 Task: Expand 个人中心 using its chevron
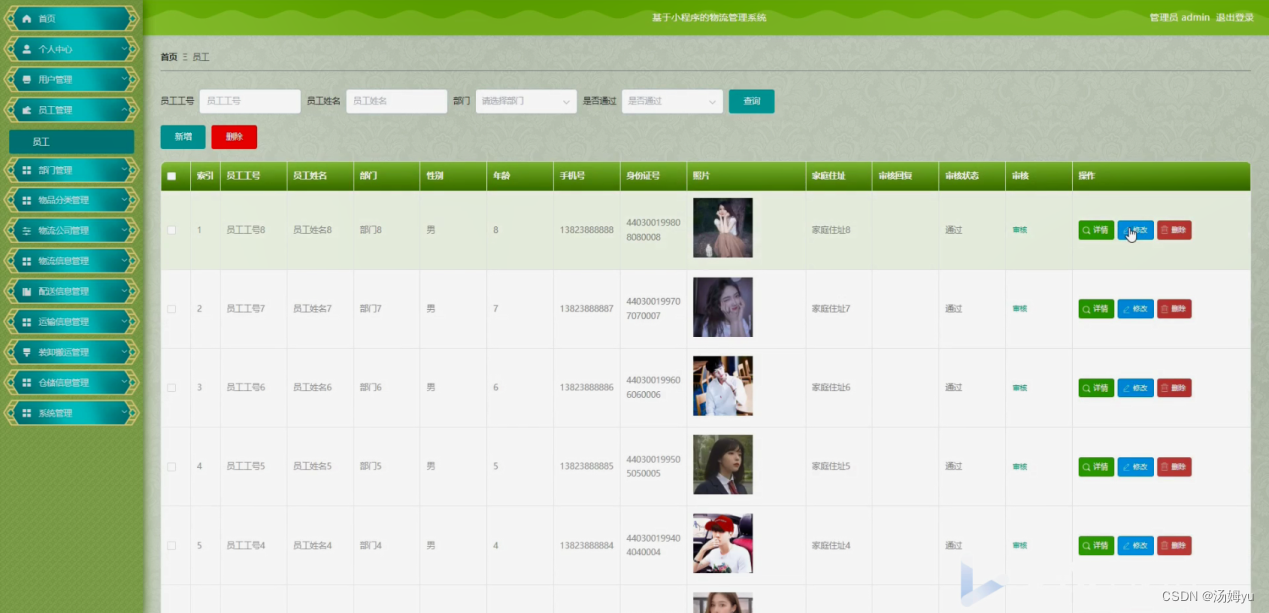[x=125, y=49]
